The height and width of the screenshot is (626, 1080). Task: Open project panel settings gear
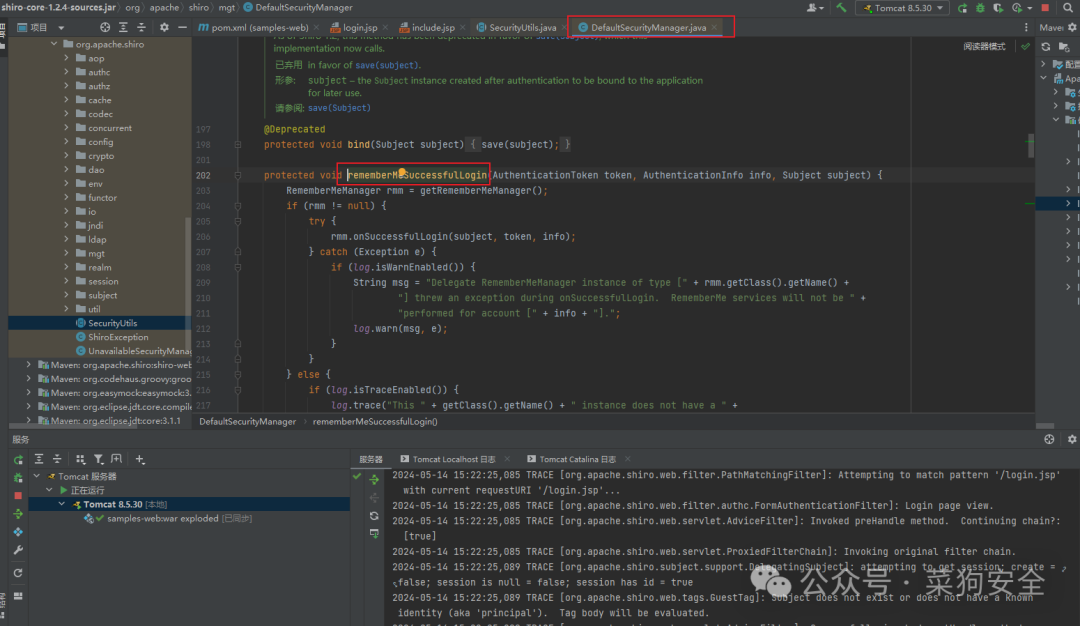(164, 28)
